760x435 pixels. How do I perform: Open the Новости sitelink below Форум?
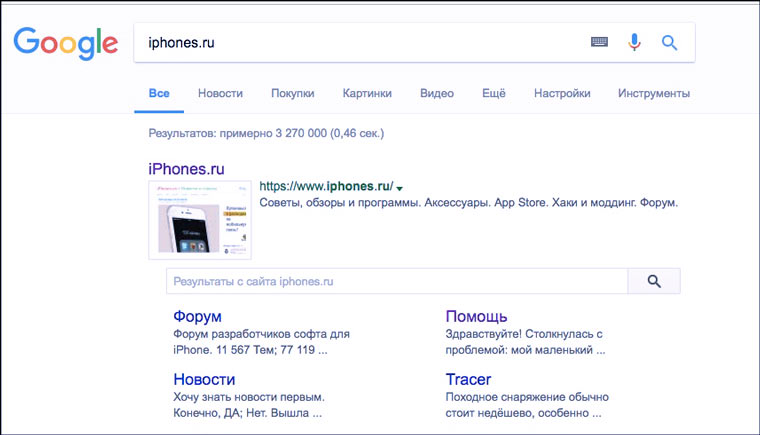(204, 379)
